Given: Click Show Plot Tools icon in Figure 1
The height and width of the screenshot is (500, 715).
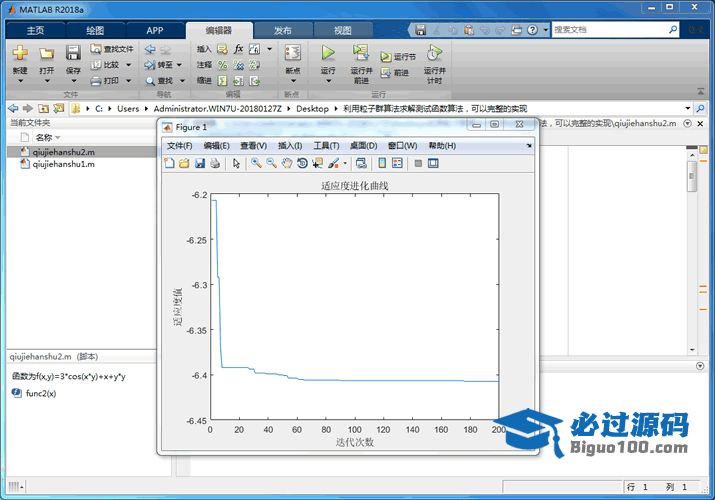Looking at the screenshot, I should (433, 163).
